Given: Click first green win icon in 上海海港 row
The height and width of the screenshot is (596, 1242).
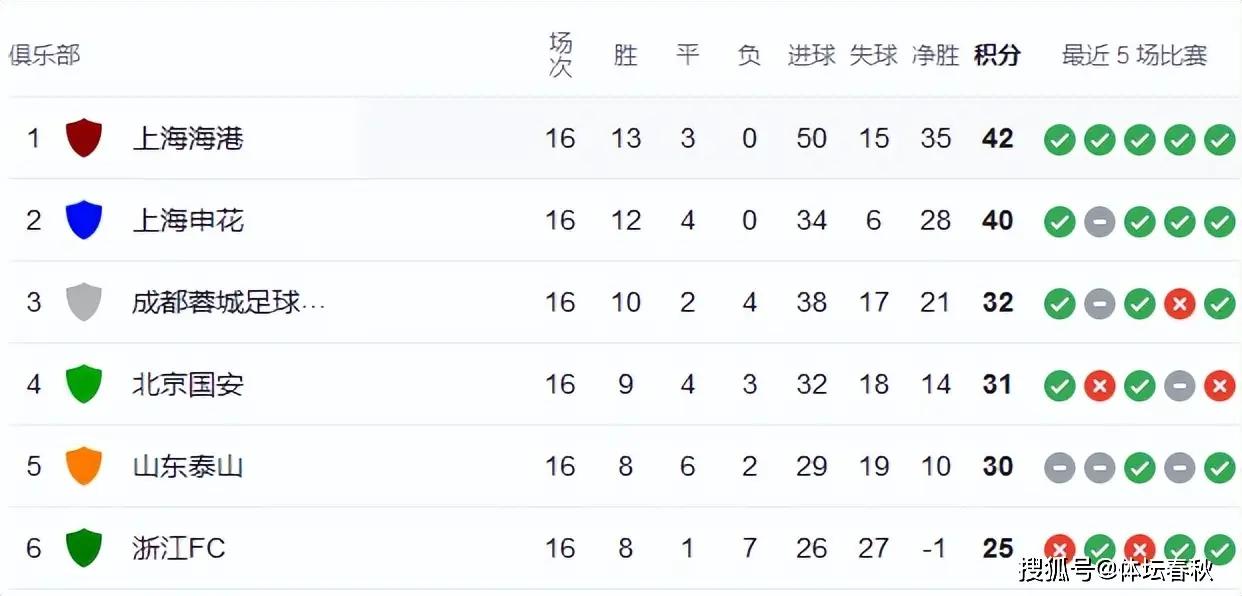Looking at the screenshot, I should coord(1059,139).
